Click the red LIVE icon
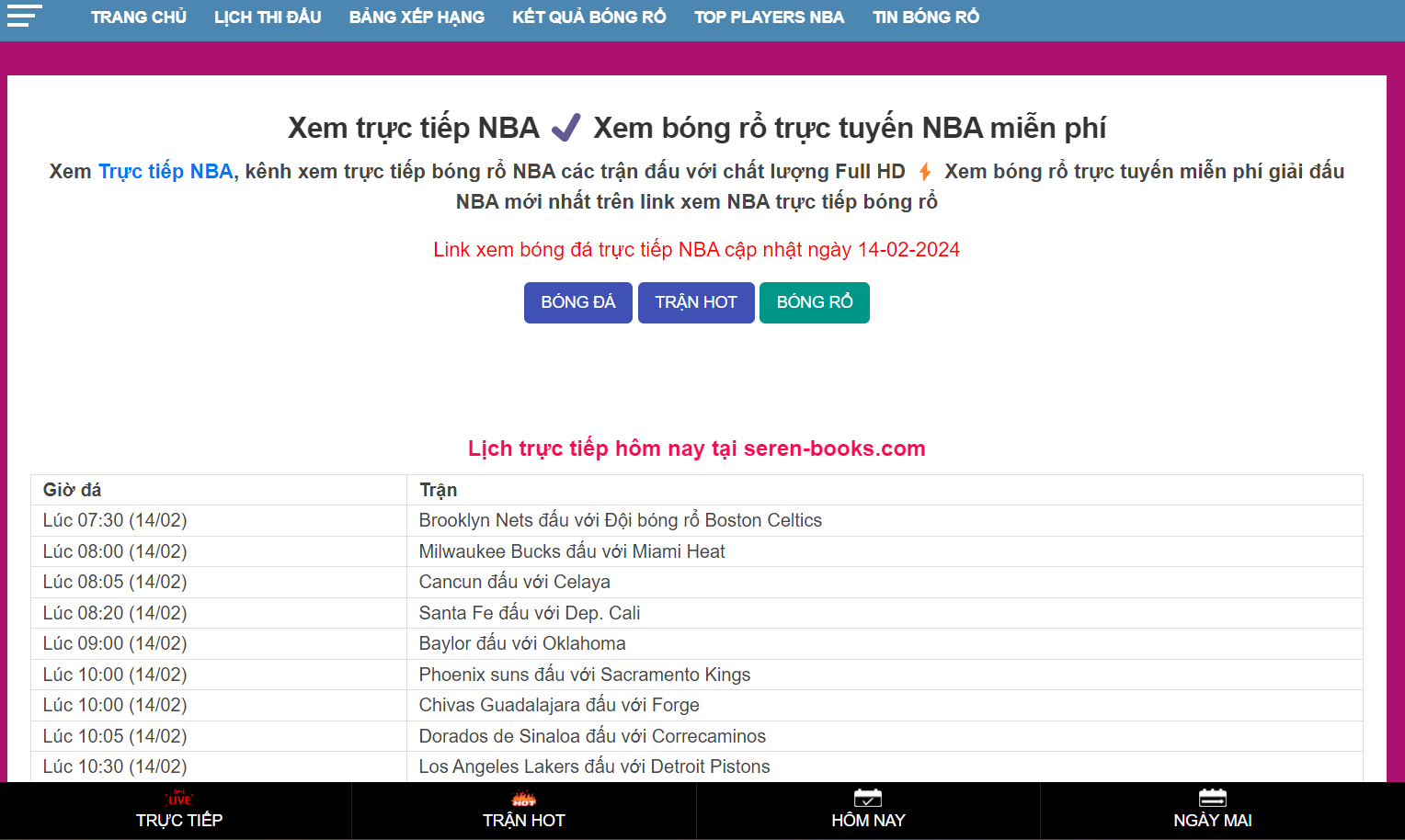This screenshot has height=840, width=1405. [x=179, y=798]
